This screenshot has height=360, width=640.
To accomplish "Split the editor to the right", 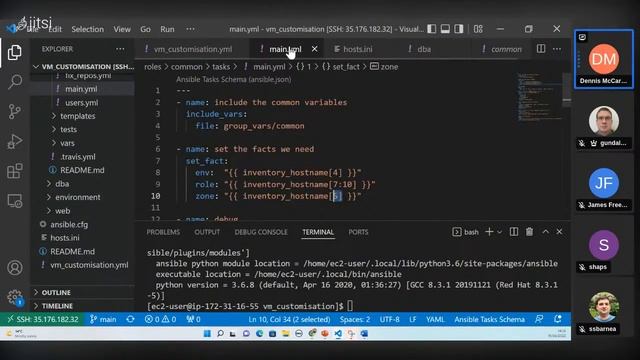I will click(541, 49).
